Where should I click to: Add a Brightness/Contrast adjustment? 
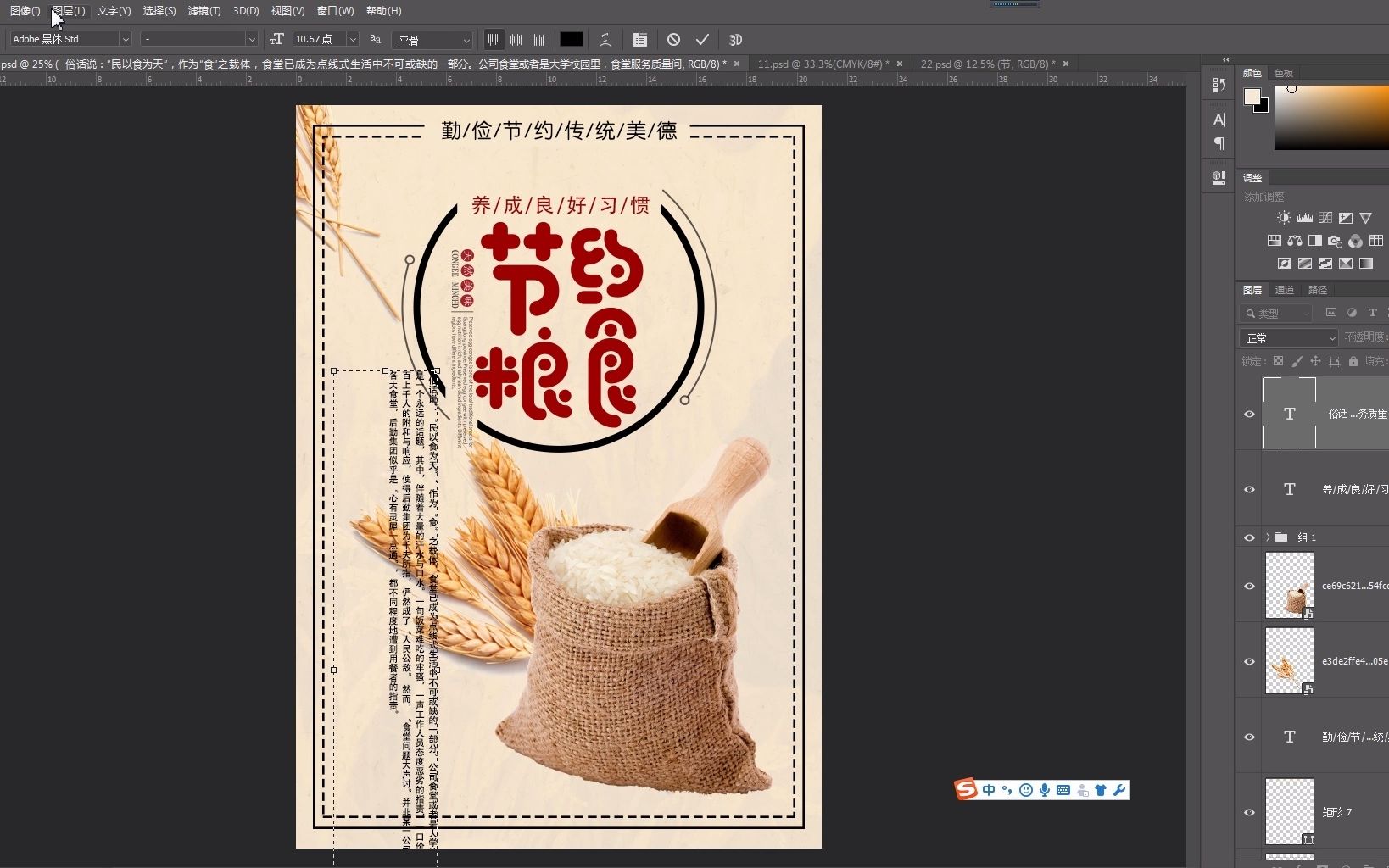[1284, 218]
